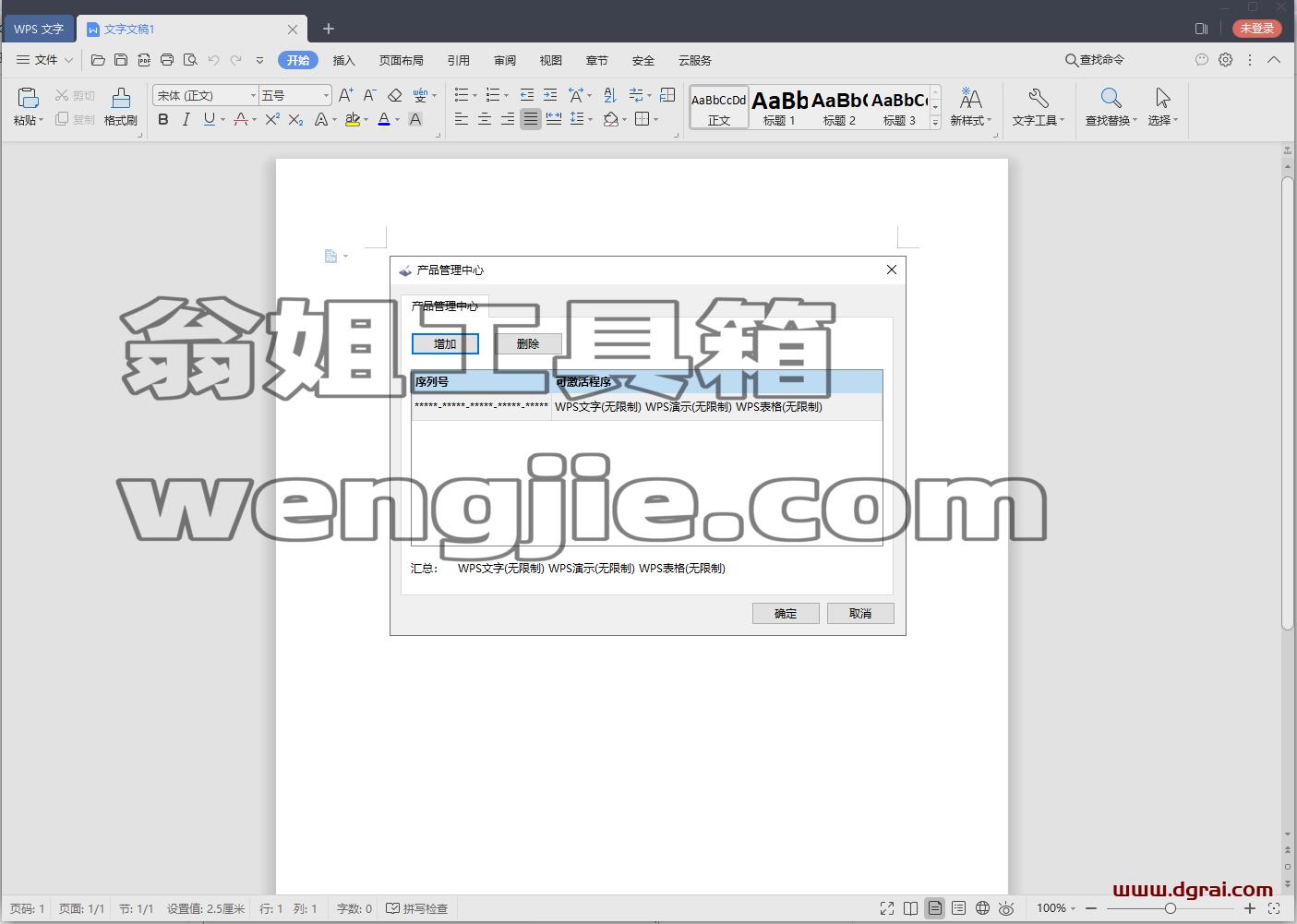Click the Paste icon
This screenshot has height=924, width=1297.
28,98
